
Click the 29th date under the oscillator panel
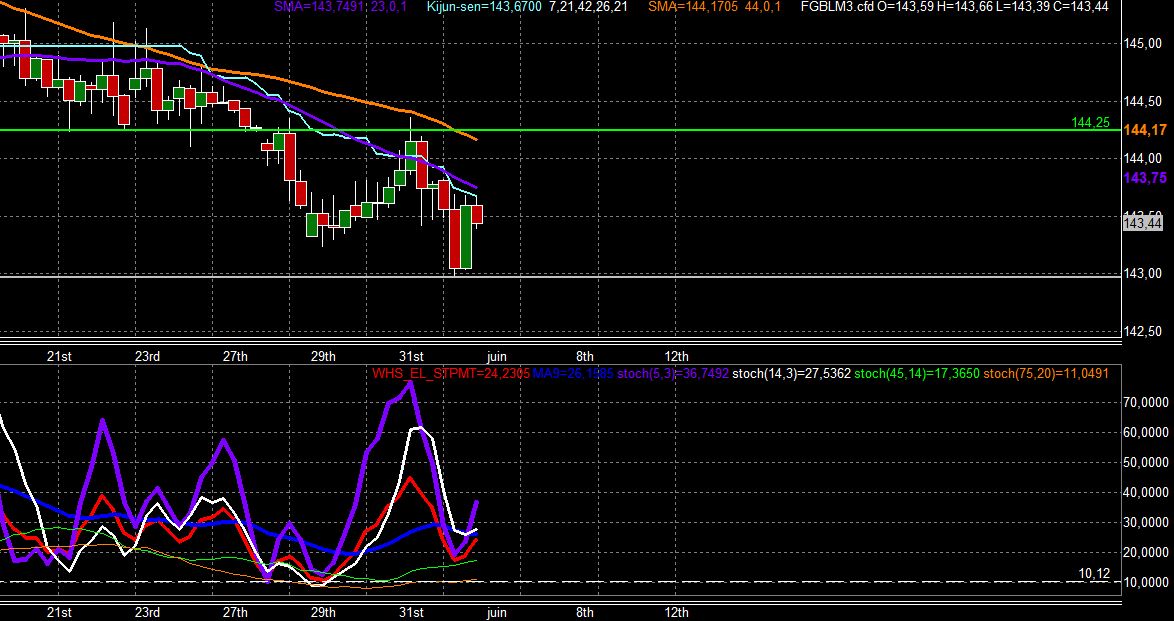(x=323, y=612)
